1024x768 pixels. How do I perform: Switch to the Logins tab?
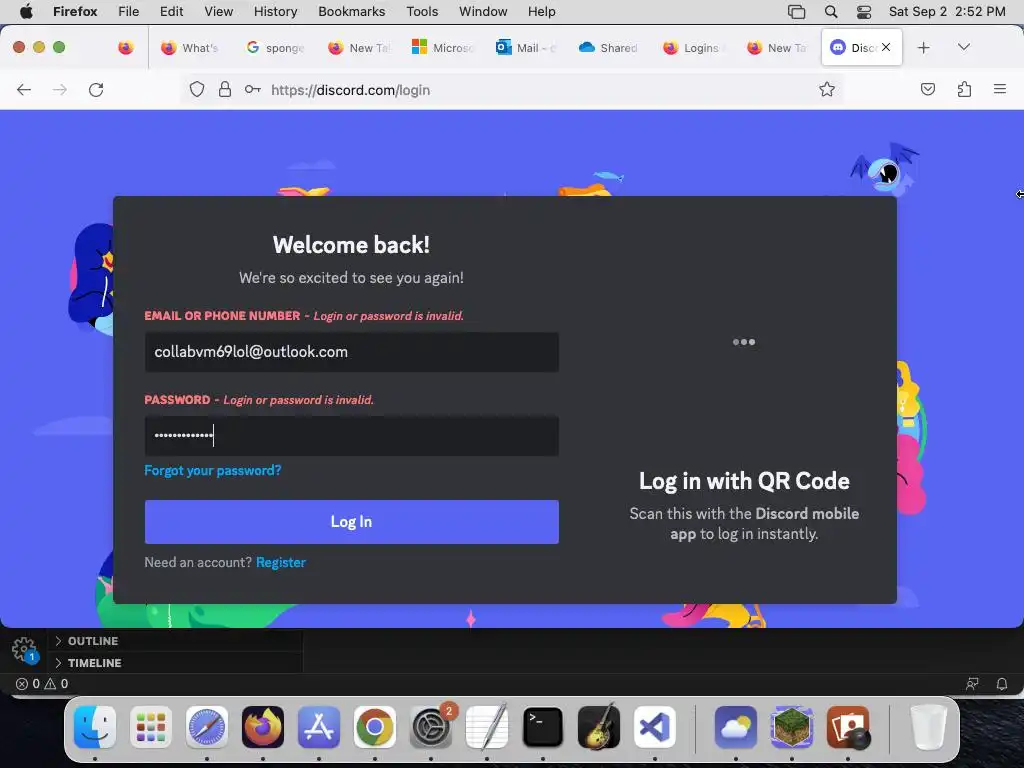(x=692, y=48)
